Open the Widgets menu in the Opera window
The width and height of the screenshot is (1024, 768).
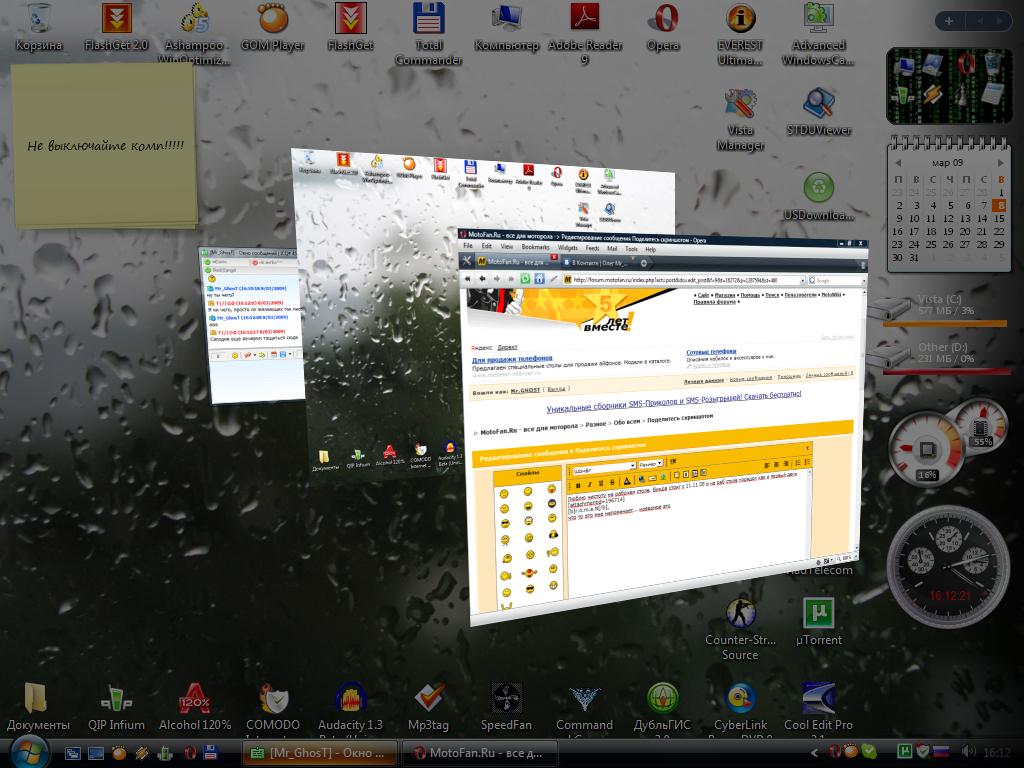(x=568, y=248)
